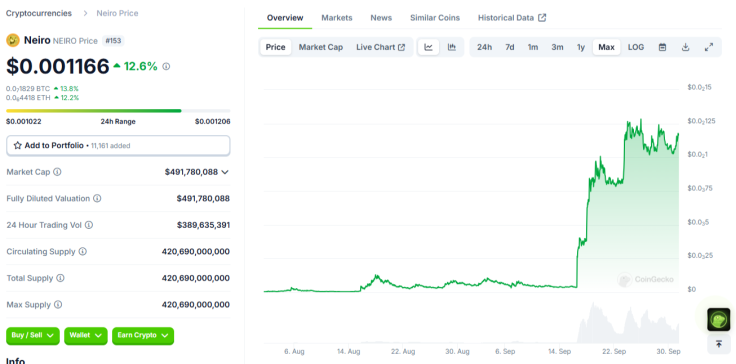
Task: Switch to line chart view icon
Action: tap(429, 47)
